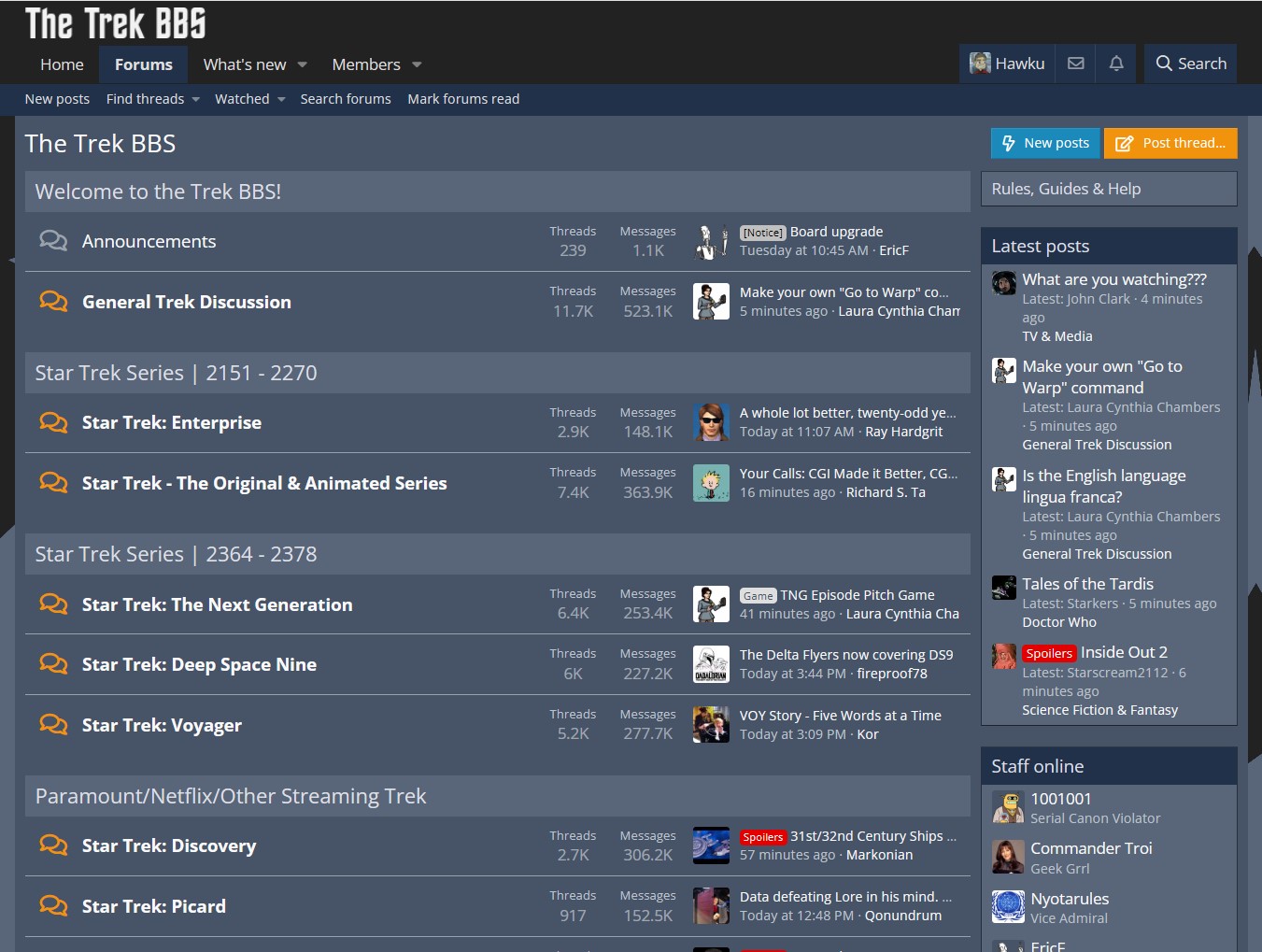This screenshot has width=1262, height=952.
Task: Click Richard S. Ta's avatar thumbnail
Action: (711, 483)
